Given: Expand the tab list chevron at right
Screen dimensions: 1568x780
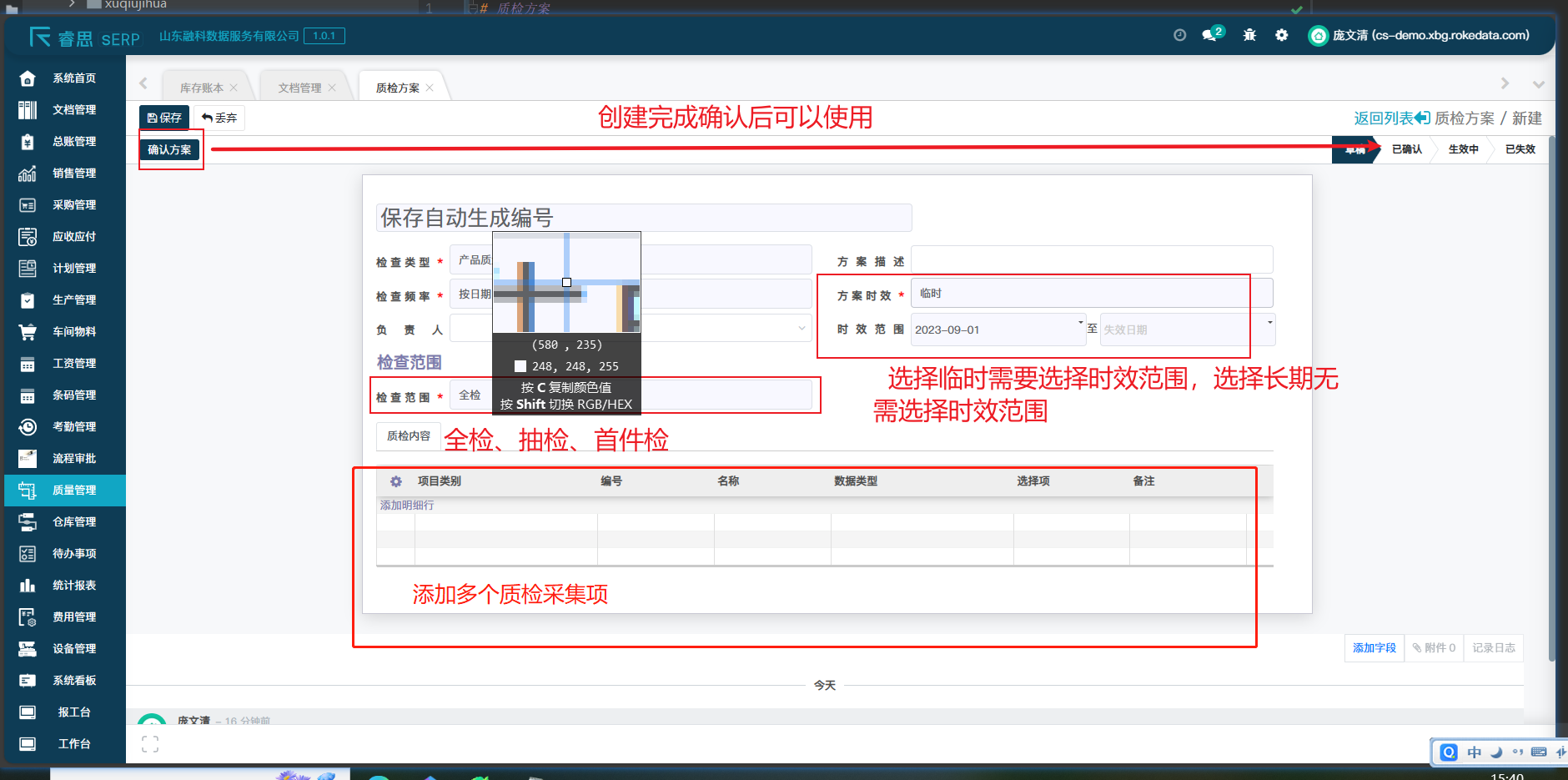Looking at the screenshot, I should 1538,84.
